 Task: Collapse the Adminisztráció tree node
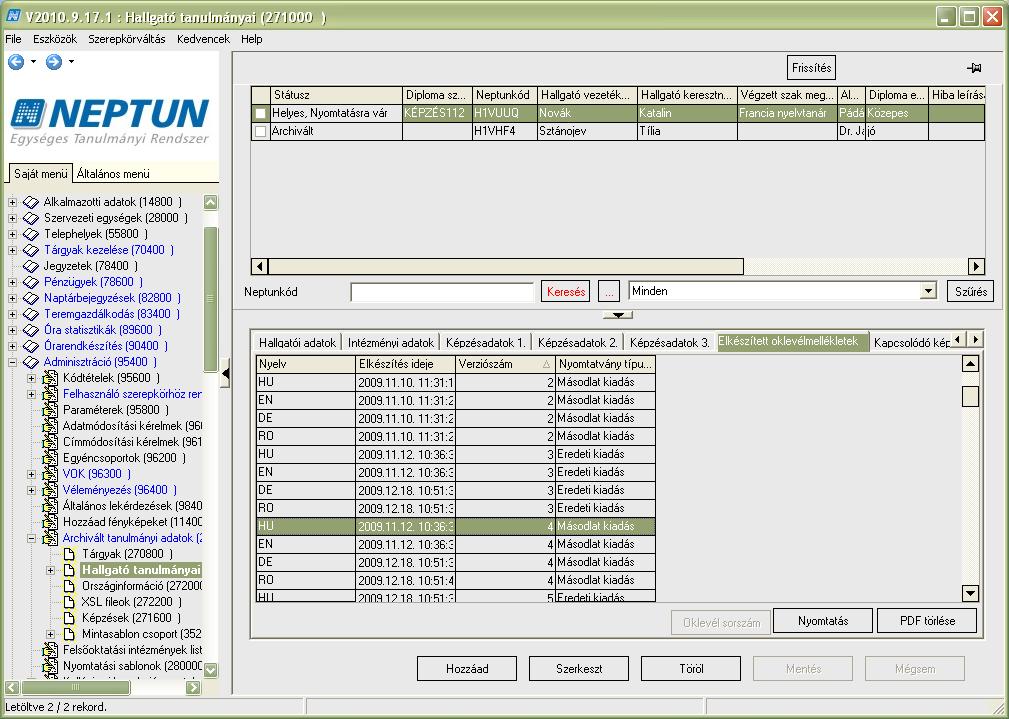[12, 362]
